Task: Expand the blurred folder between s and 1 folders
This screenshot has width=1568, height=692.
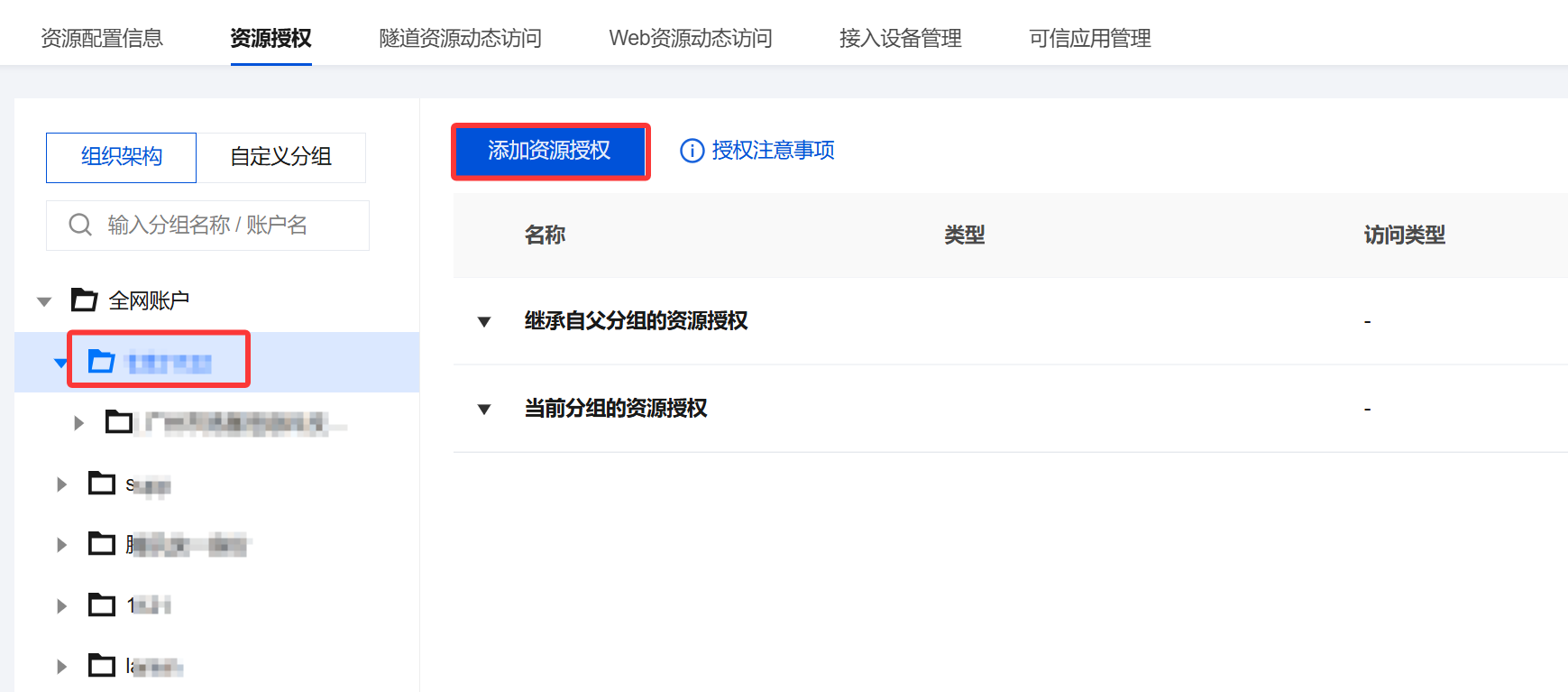Action: tap(61, 545)
